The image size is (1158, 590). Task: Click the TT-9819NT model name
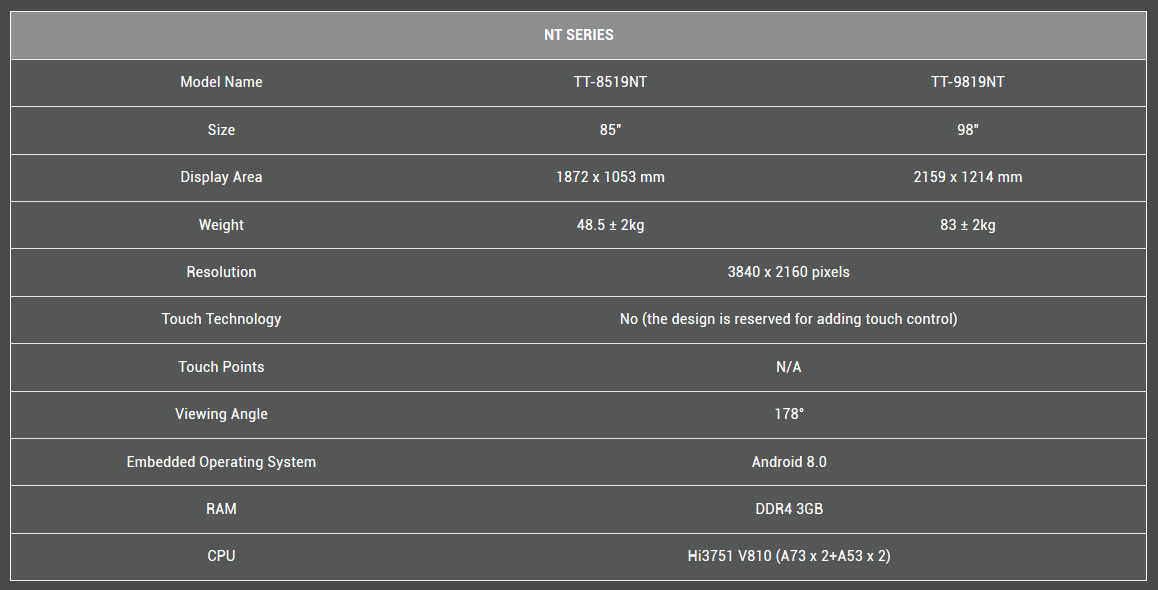967,82
